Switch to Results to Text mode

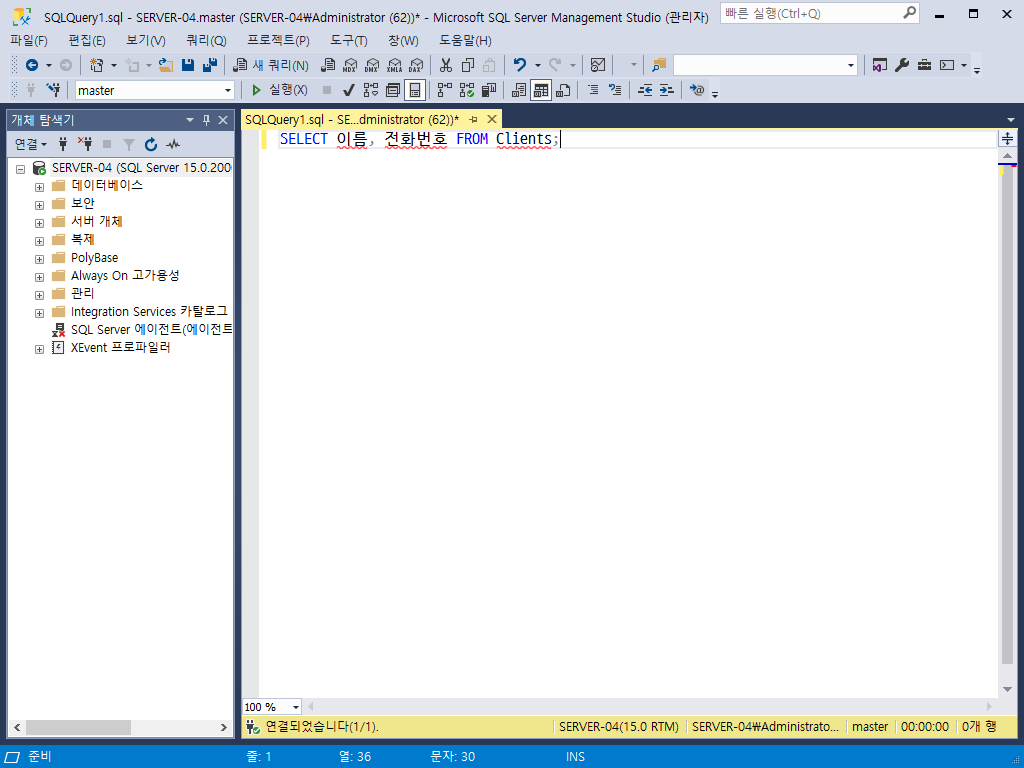(519, 90)
